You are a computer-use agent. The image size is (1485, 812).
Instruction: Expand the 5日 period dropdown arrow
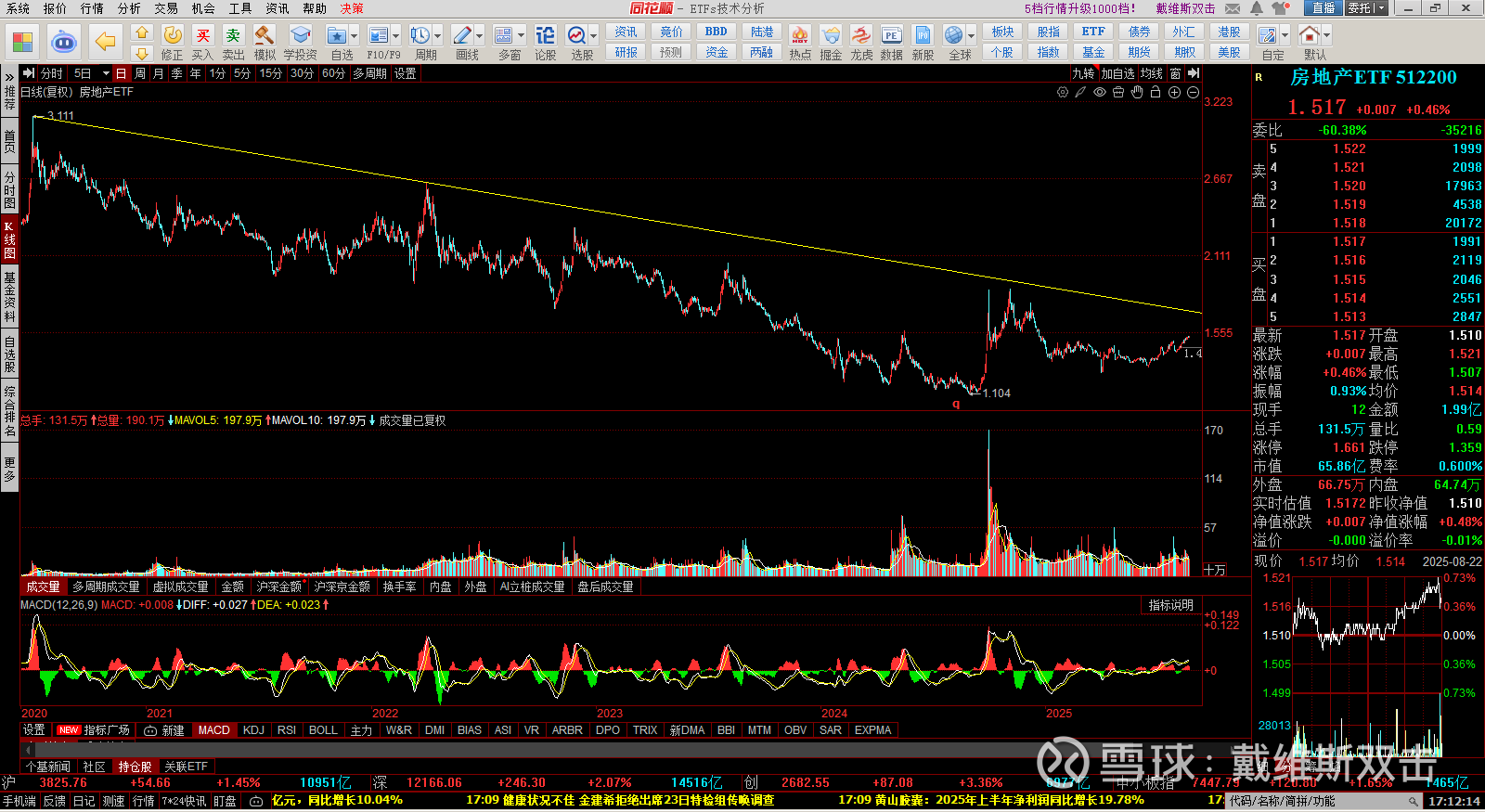point(106,73)
